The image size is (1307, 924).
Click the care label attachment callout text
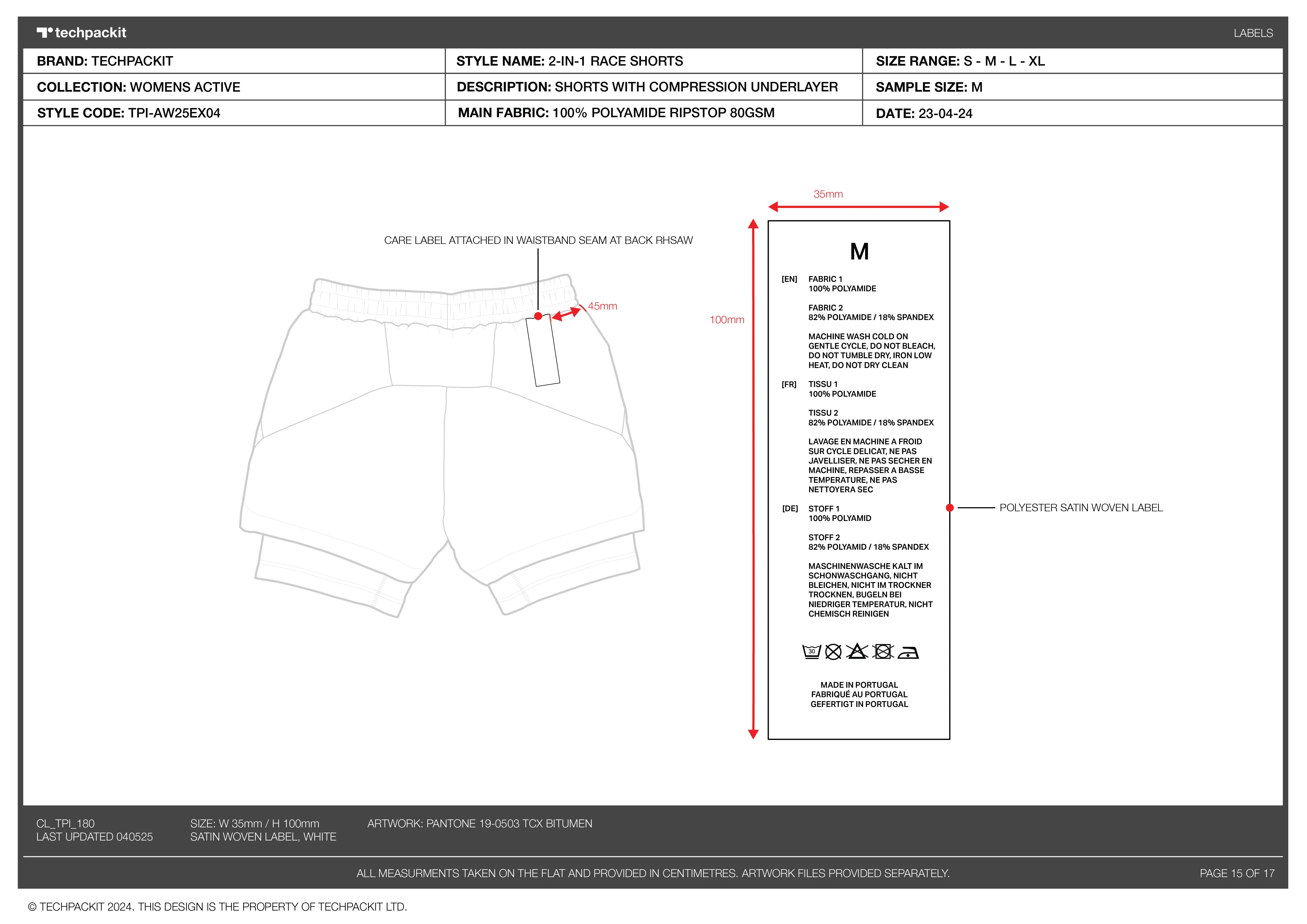point(538,240)
